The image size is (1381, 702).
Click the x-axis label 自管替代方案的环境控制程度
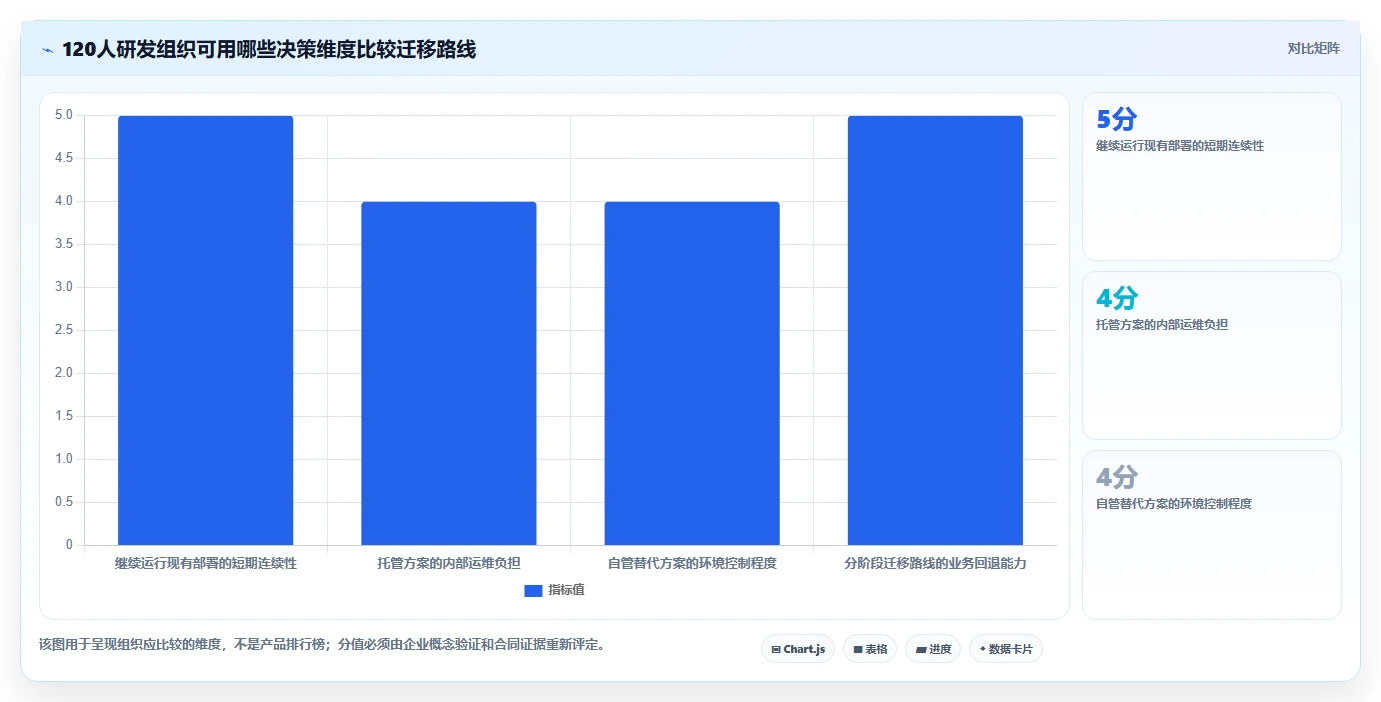click(x=692, y=563)
